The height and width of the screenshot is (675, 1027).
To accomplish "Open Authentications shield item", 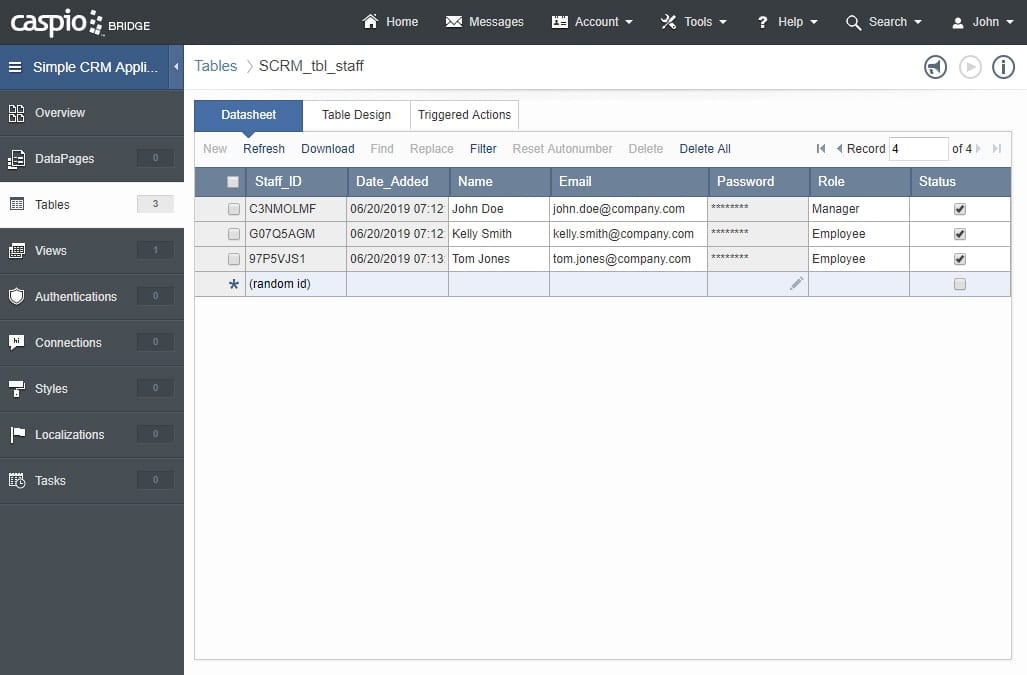I will tap(75, 297).
